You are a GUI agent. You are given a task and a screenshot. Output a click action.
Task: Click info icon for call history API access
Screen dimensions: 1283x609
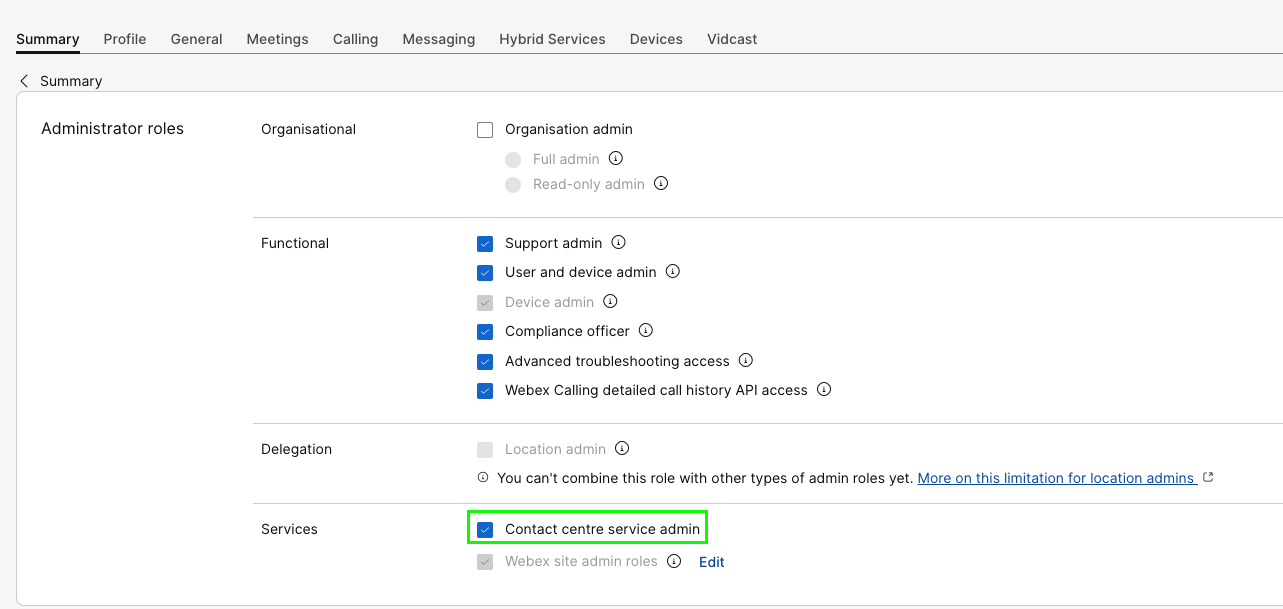[x=824, y=389]
